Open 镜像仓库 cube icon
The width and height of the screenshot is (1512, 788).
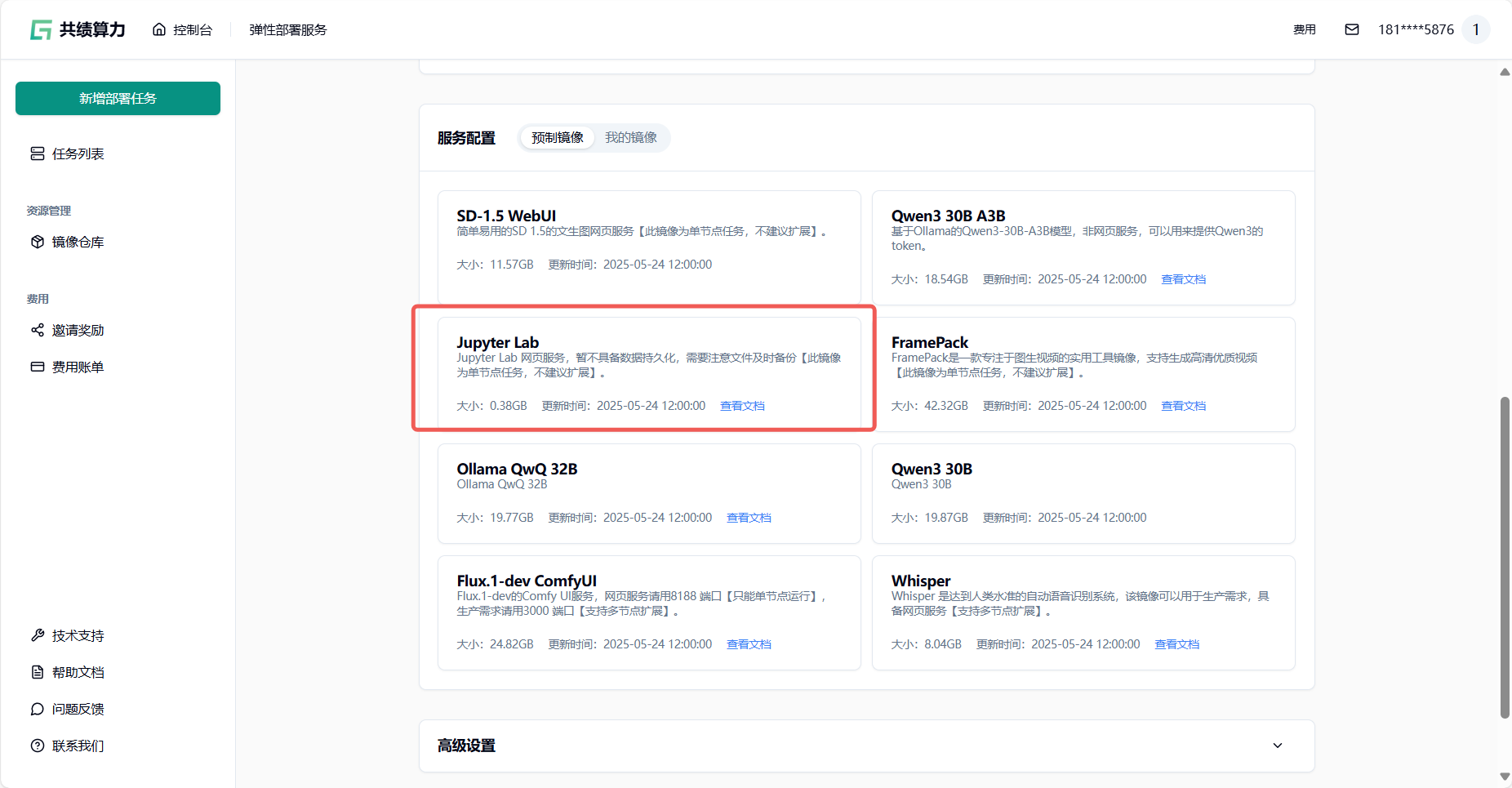point(38,242)
